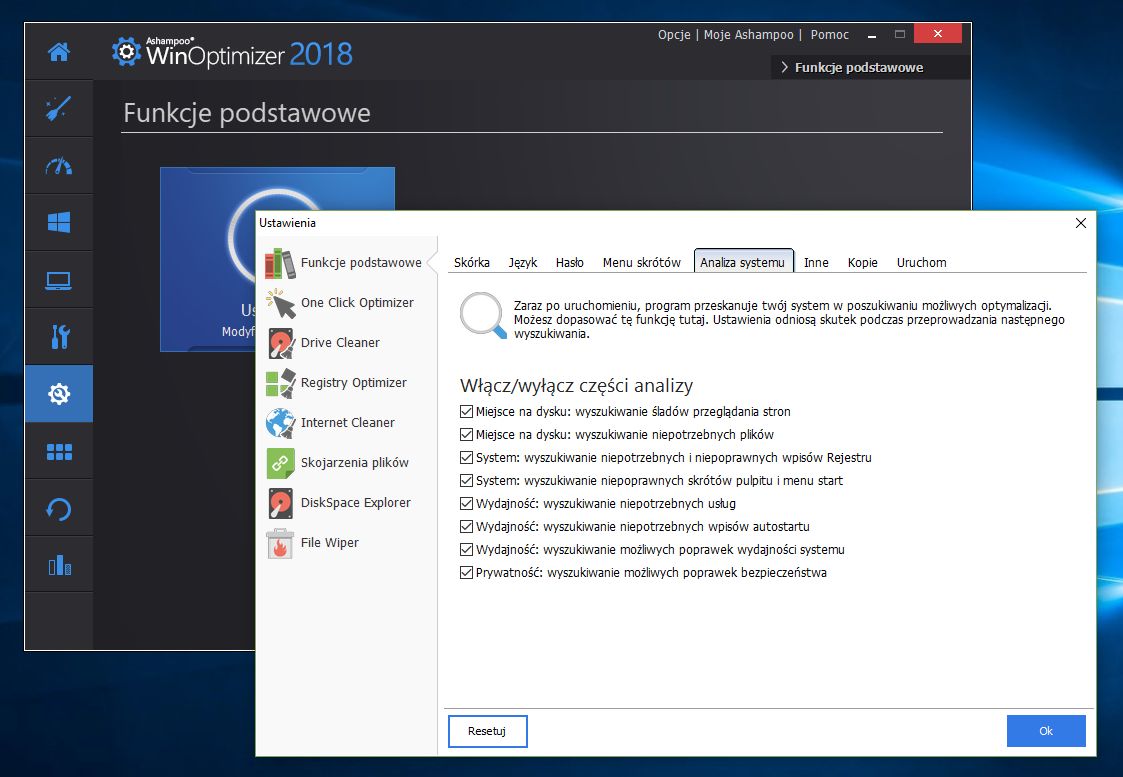Click the Internet Cleaner globe icon
The height and width of the screenshot is (777, 1123).
(280, 423)
